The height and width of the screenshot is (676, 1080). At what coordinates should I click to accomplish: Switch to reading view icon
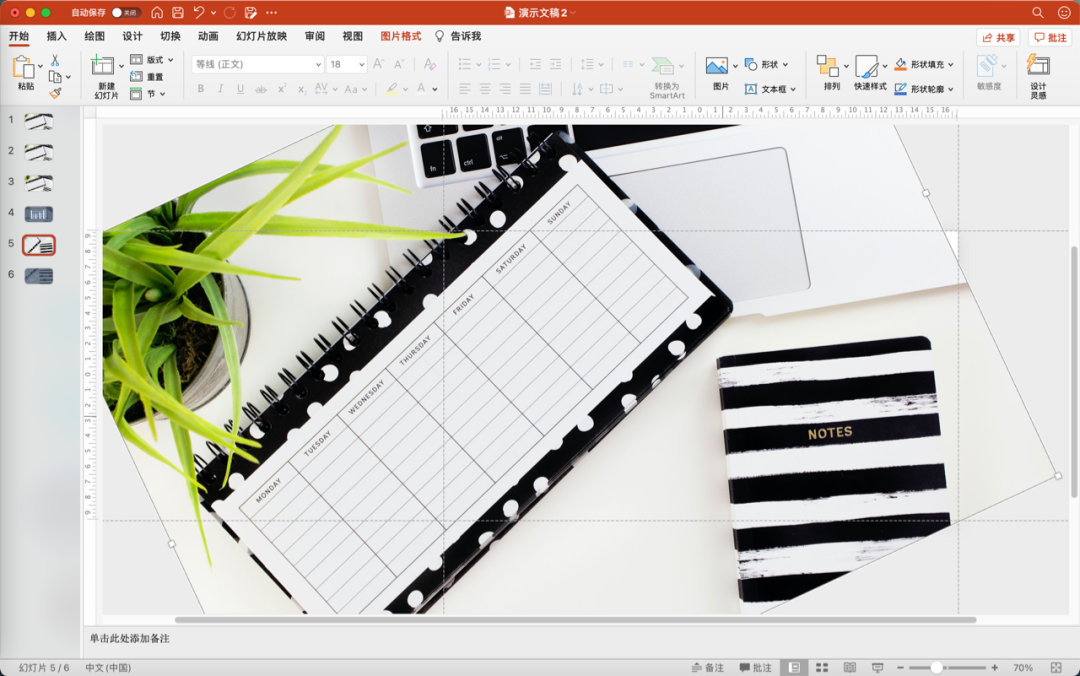[x=850, y=667]
